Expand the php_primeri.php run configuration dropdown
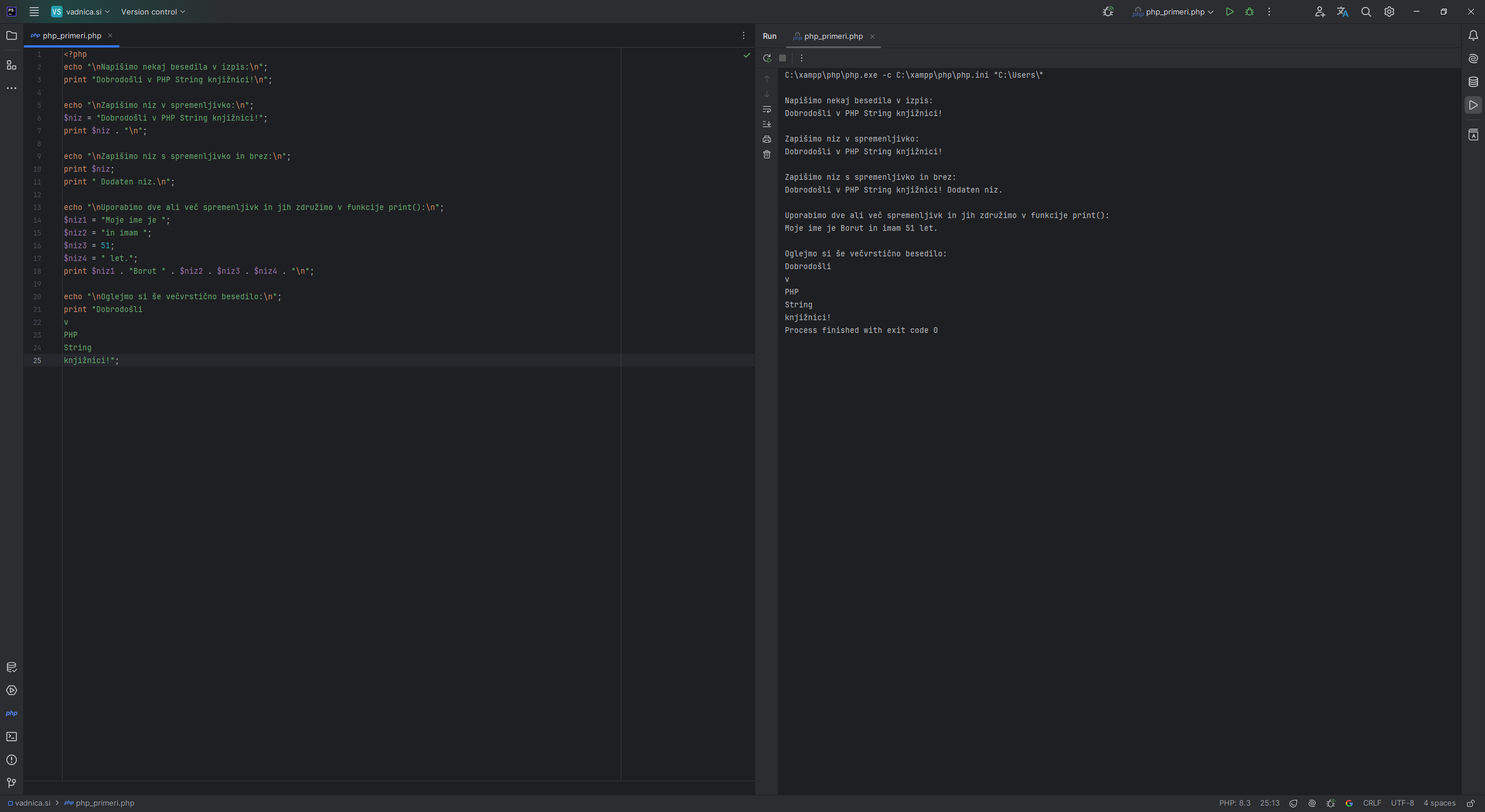The image size is (1485, 812). click(x=1174, y=12)
